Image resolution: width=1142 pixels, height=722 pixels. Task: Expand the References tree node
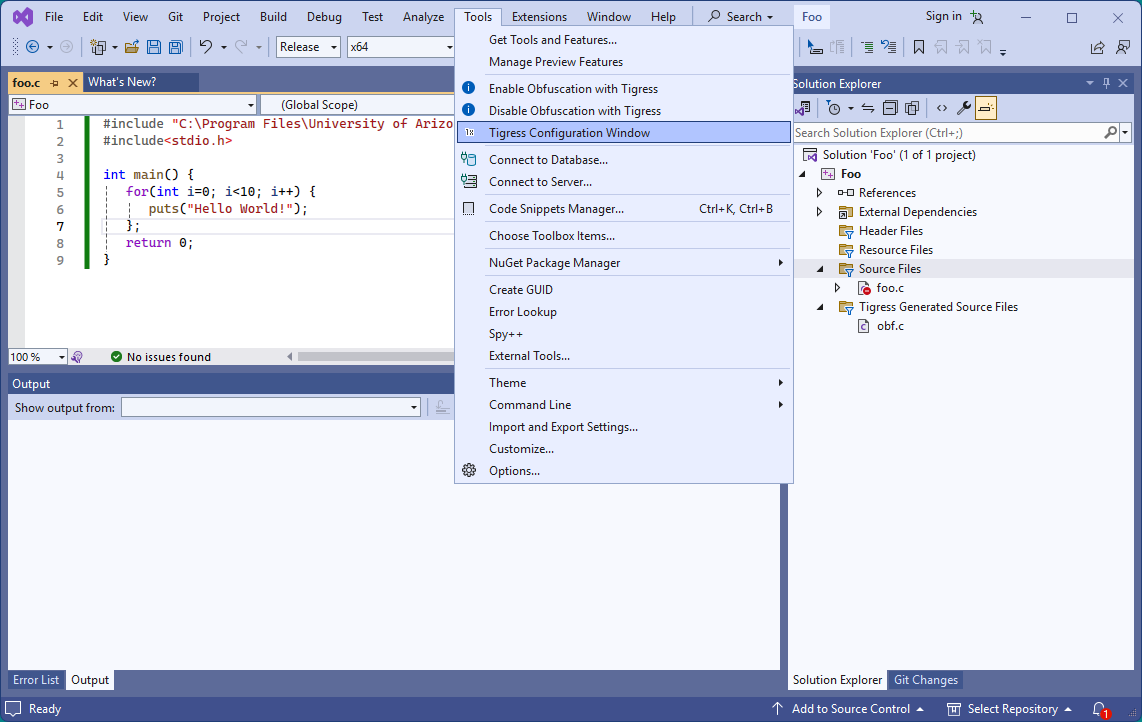coord(820,193)
